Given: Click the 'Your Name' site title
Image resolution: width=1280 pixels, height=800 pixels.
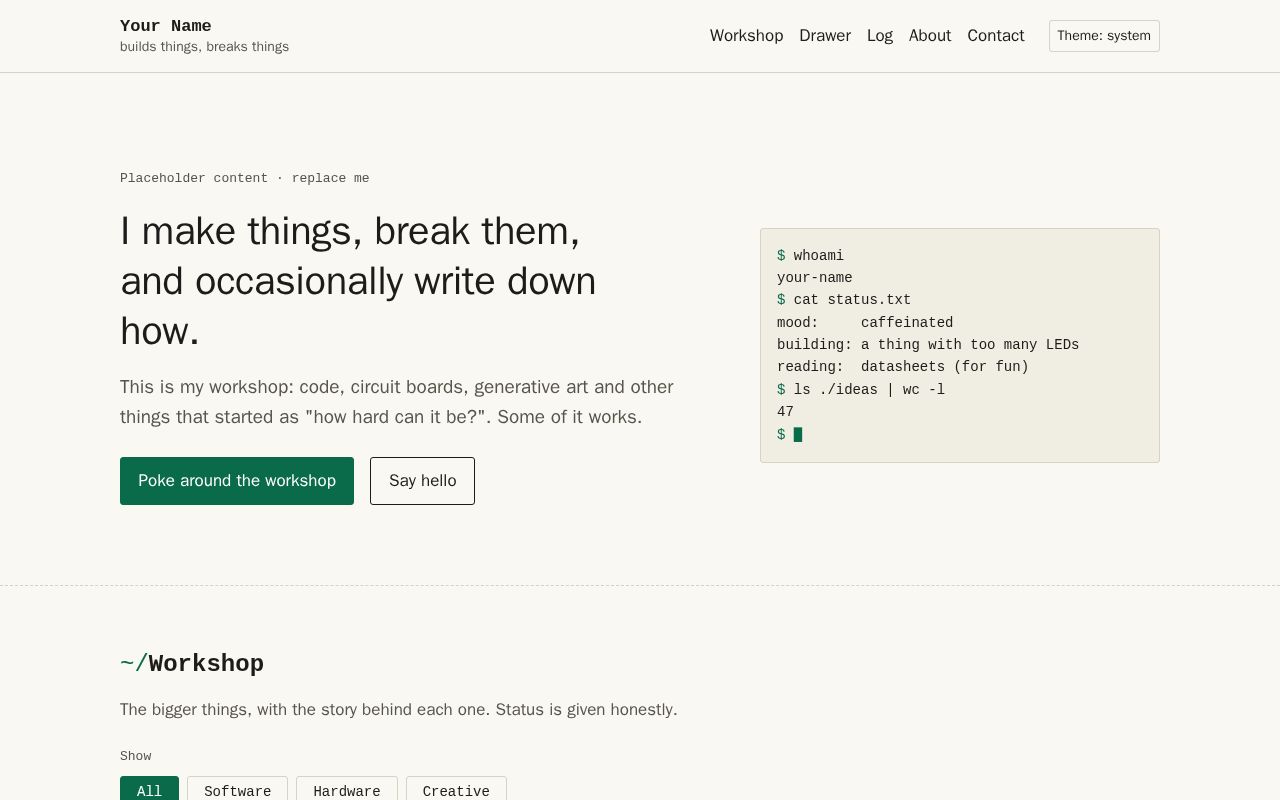Looking at the screenshot, I should pos(166,26).
